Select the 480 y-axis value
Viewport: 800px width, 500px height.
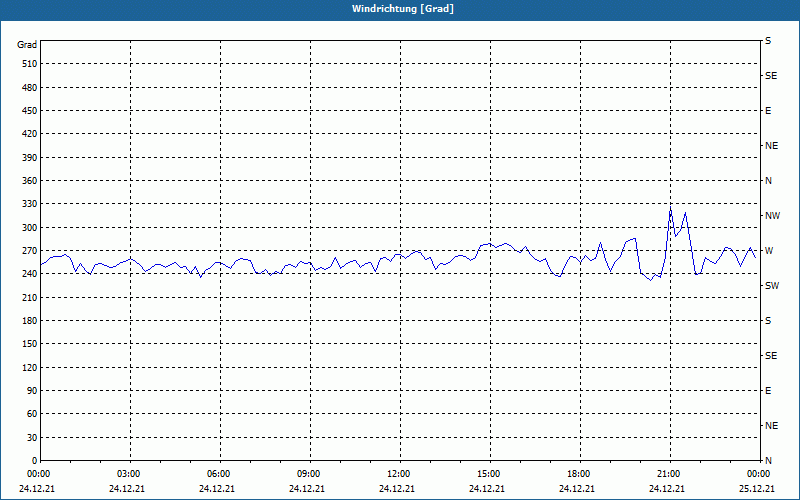[x=30, y=88]
